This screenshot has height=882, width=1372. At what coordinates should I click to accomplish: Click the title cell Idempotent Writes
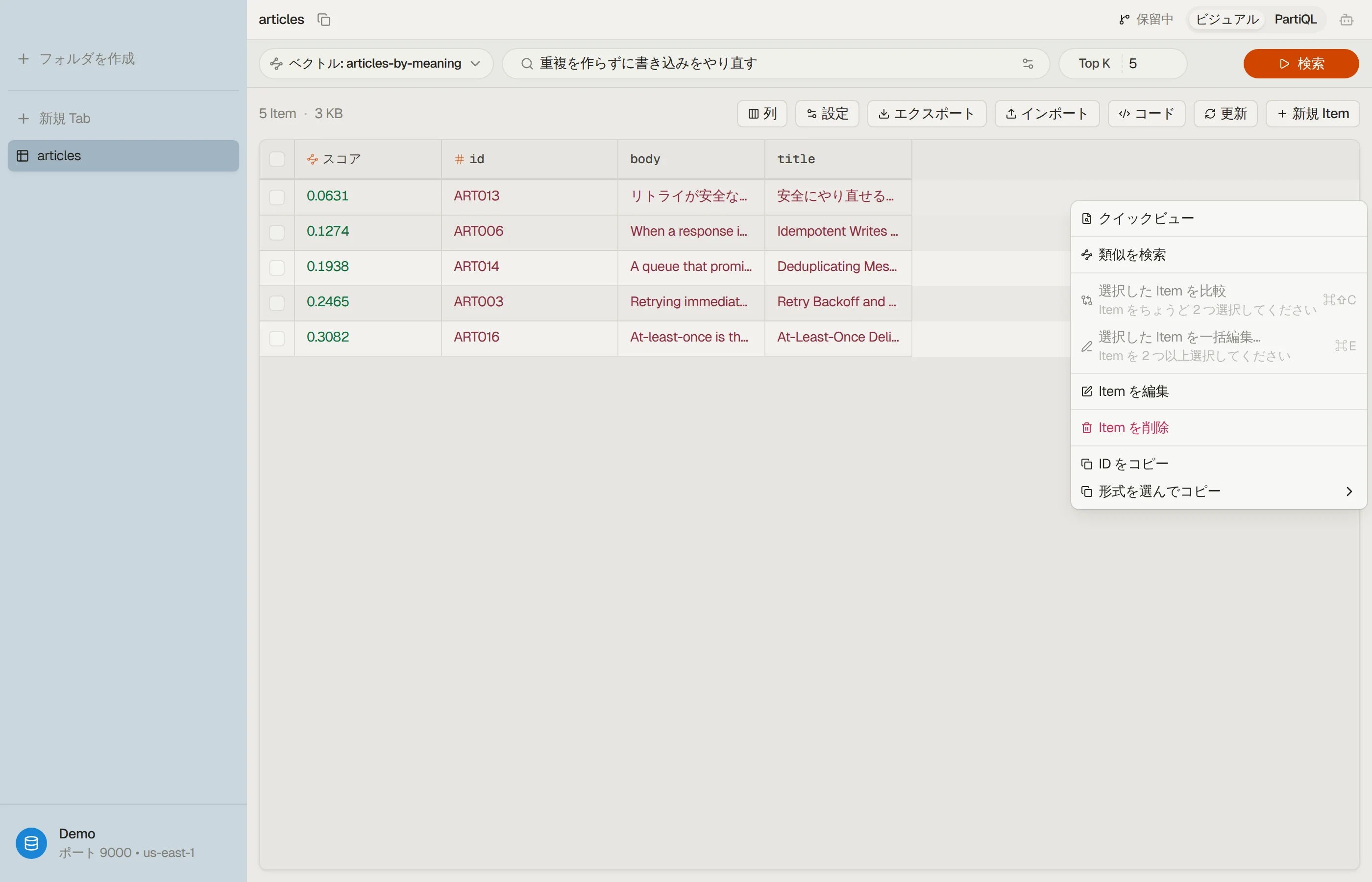pyautogui.click(x=838, y=232)
